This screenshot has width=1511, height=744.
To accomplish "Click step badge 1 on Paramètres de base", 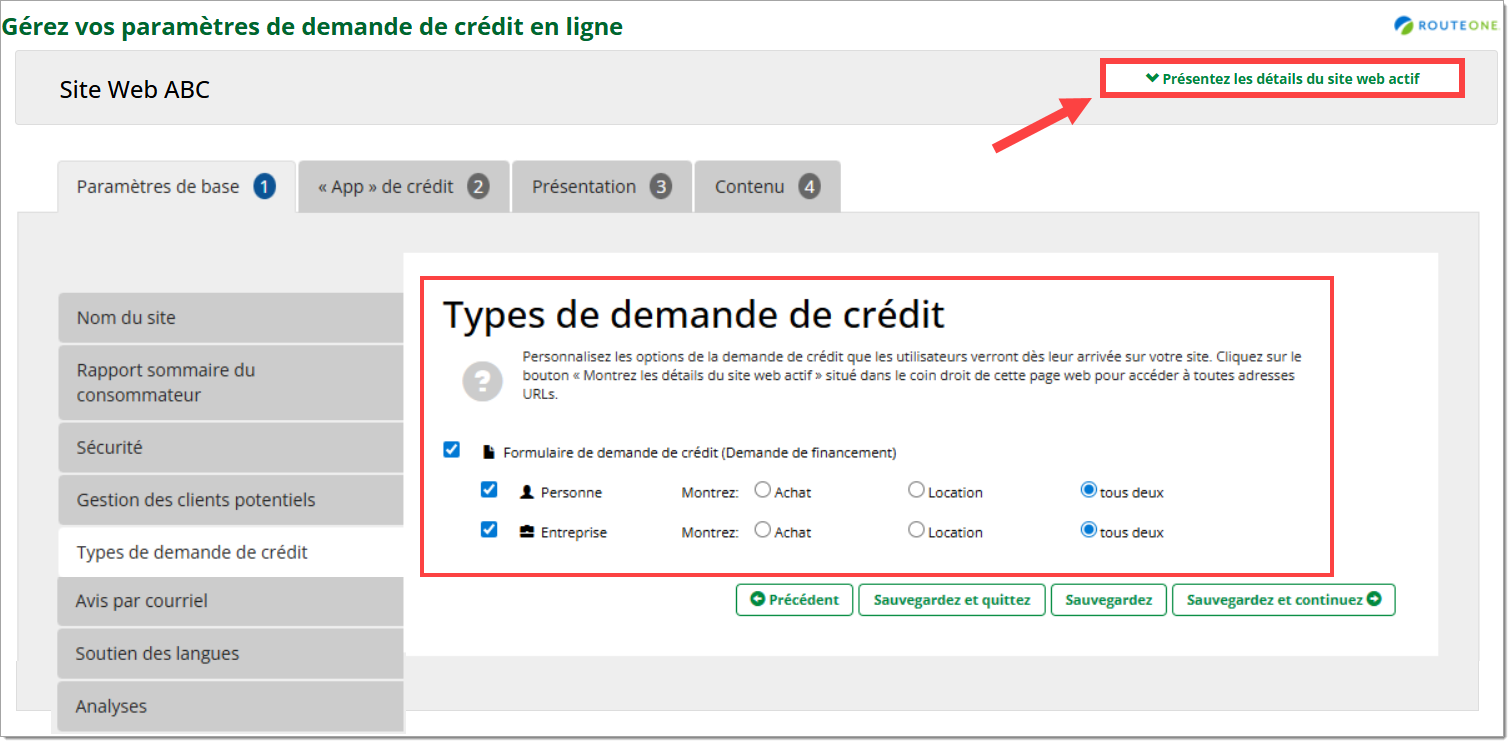I will click(264, 187).
